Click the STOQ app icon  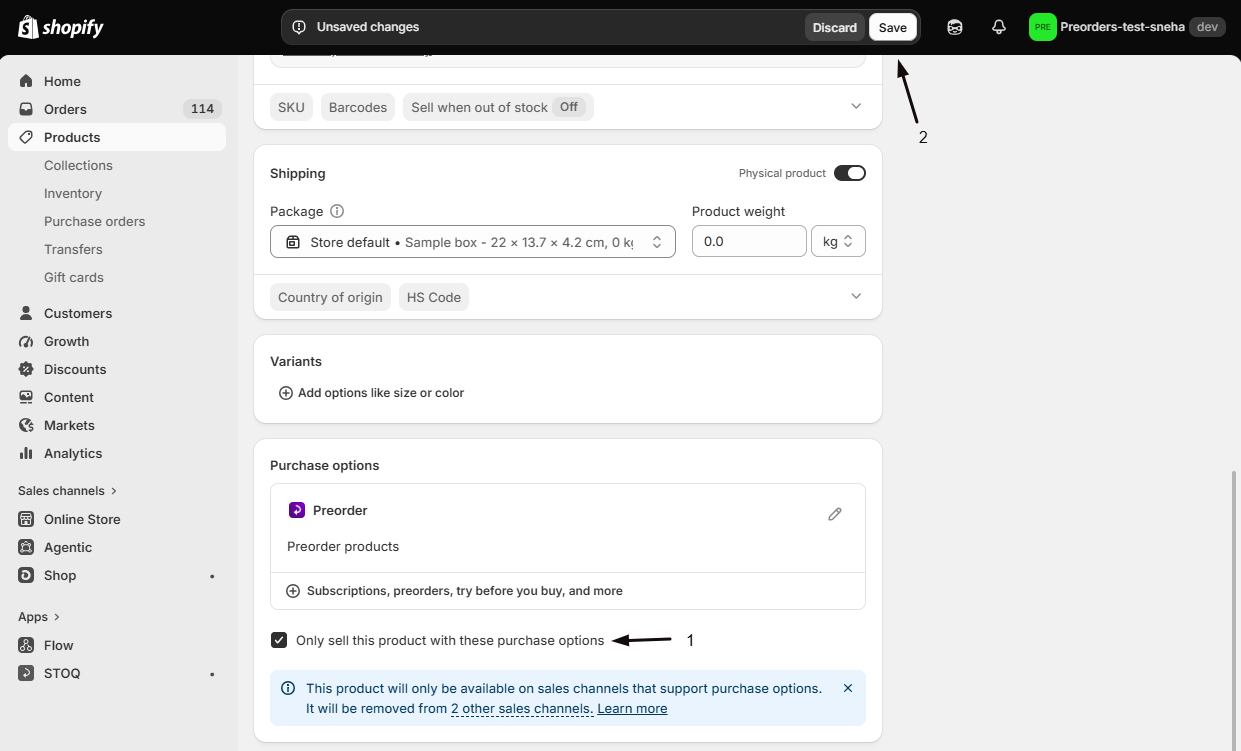(26, 673)
